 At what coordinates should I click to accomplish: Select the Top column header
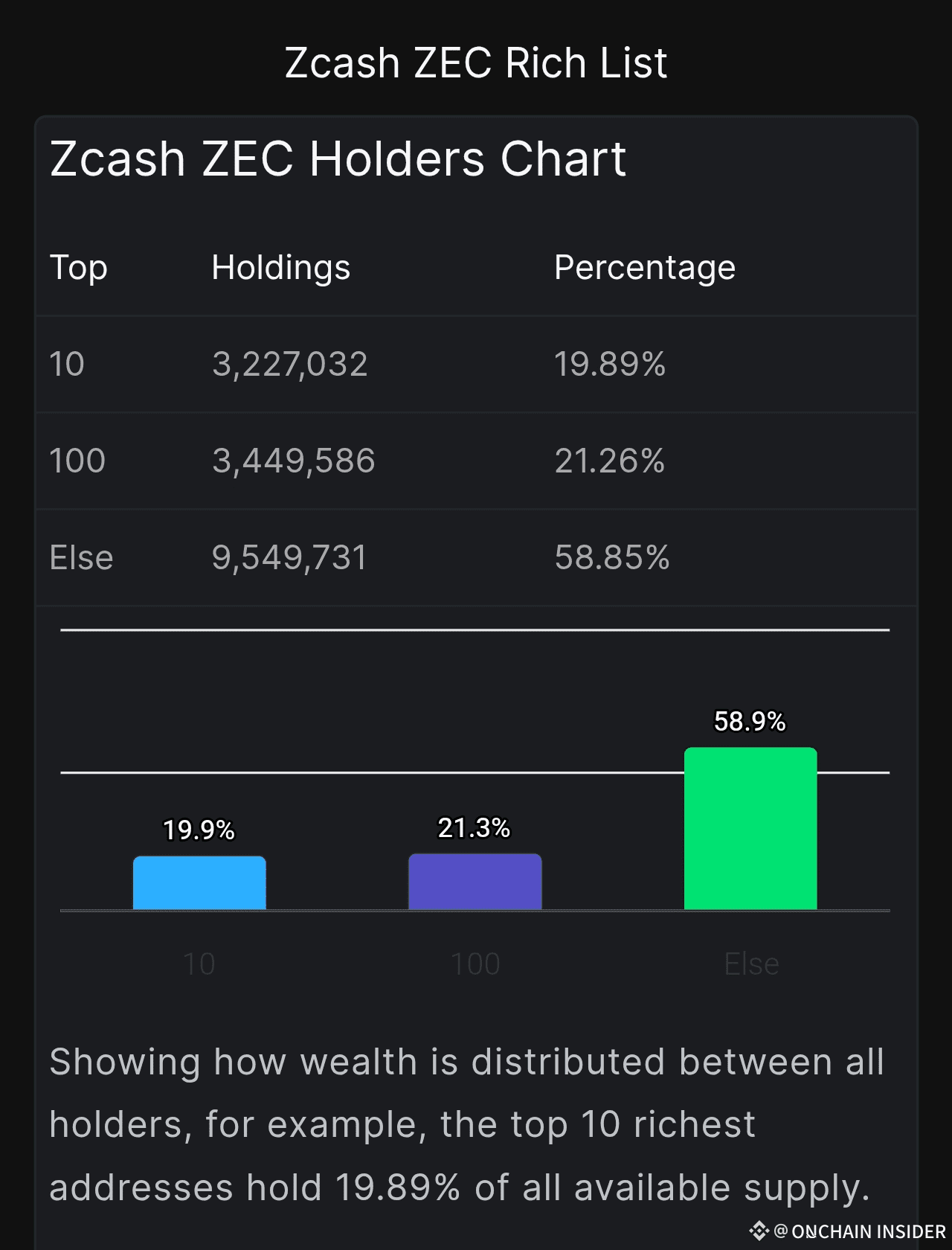[79, 268]
